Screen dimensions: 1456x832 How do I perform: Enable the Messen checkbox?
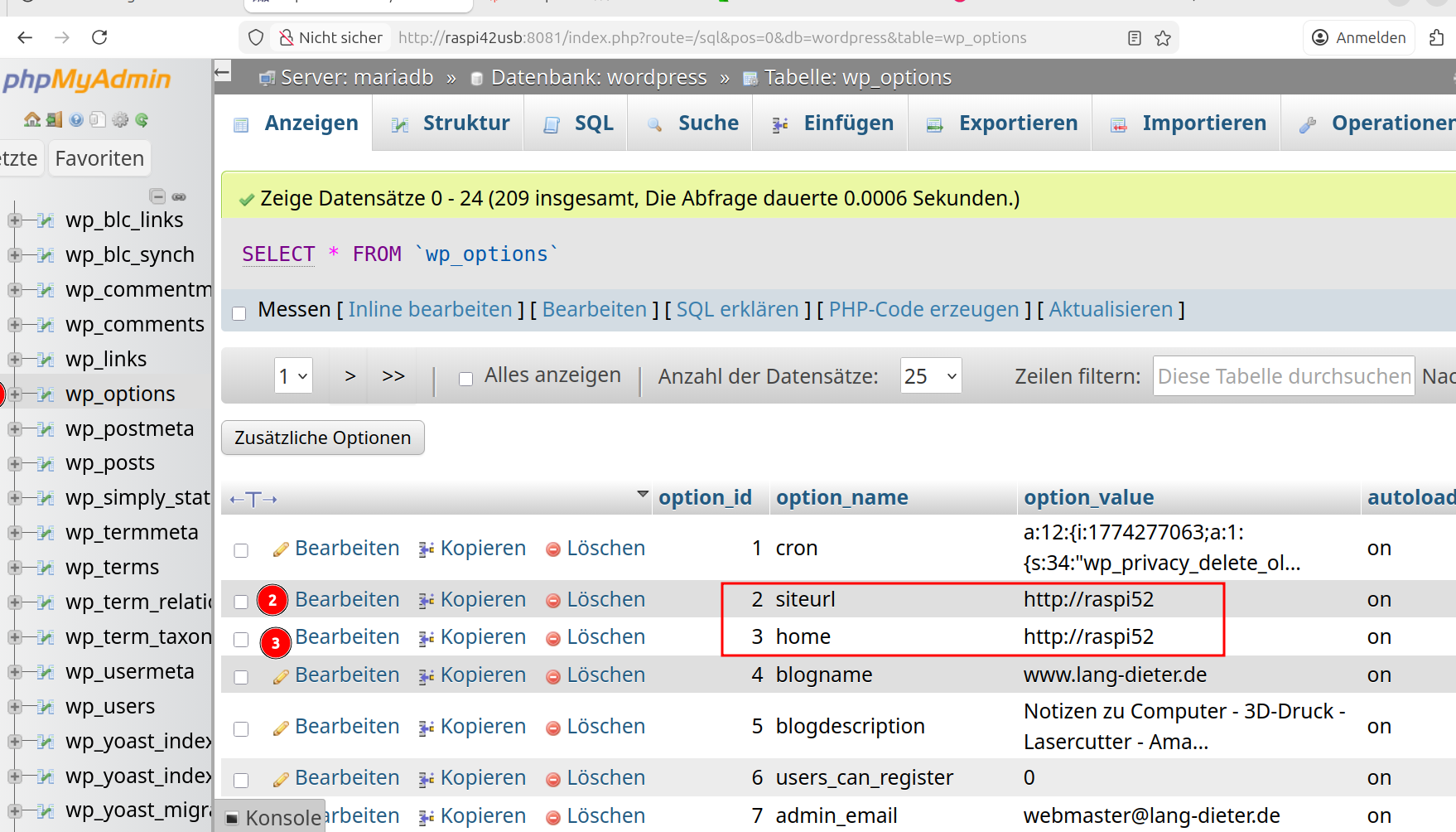click(239, 313)
